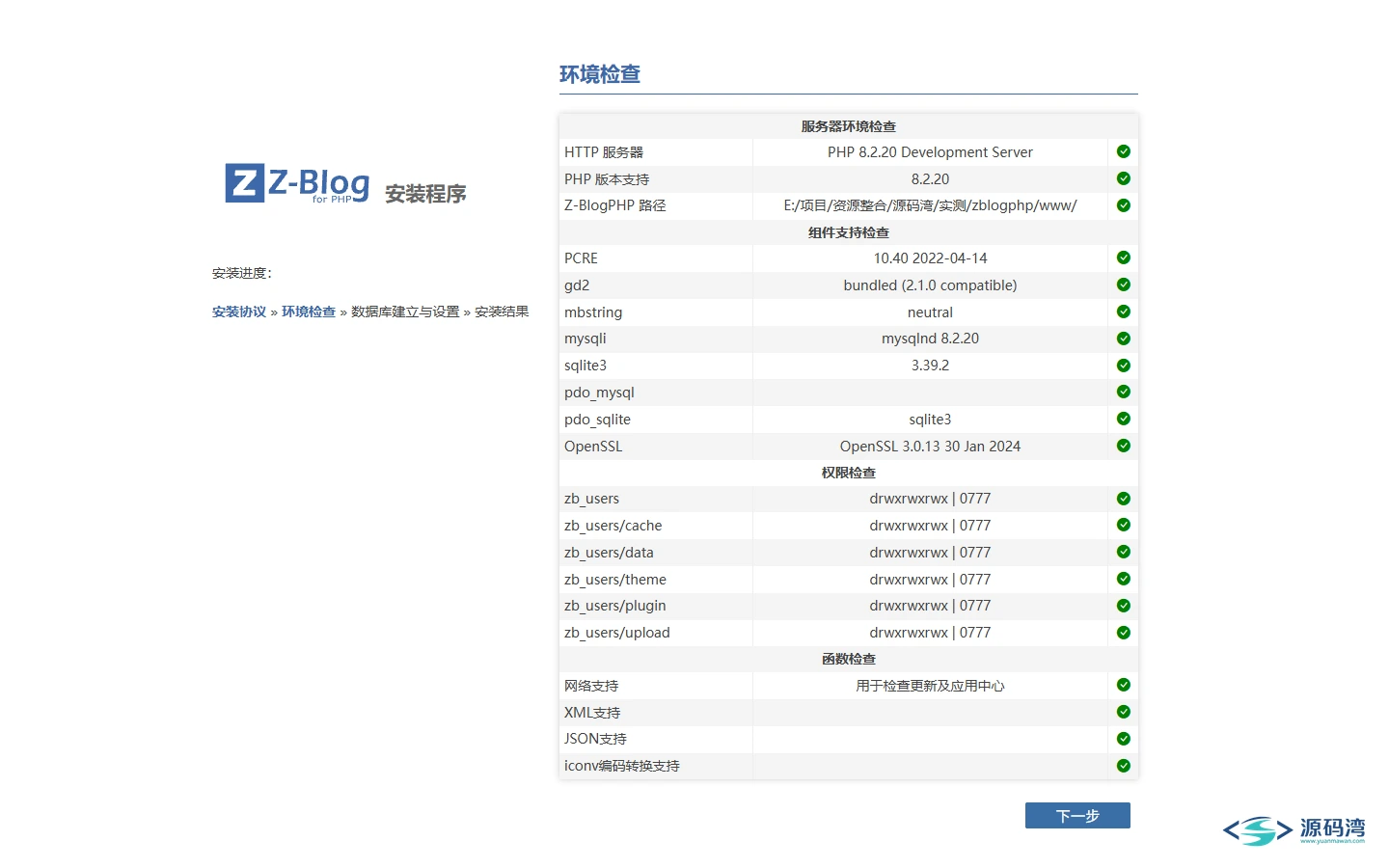Click the PHP version 8.2.20 value cell
1389x868 pixels.
930,179
